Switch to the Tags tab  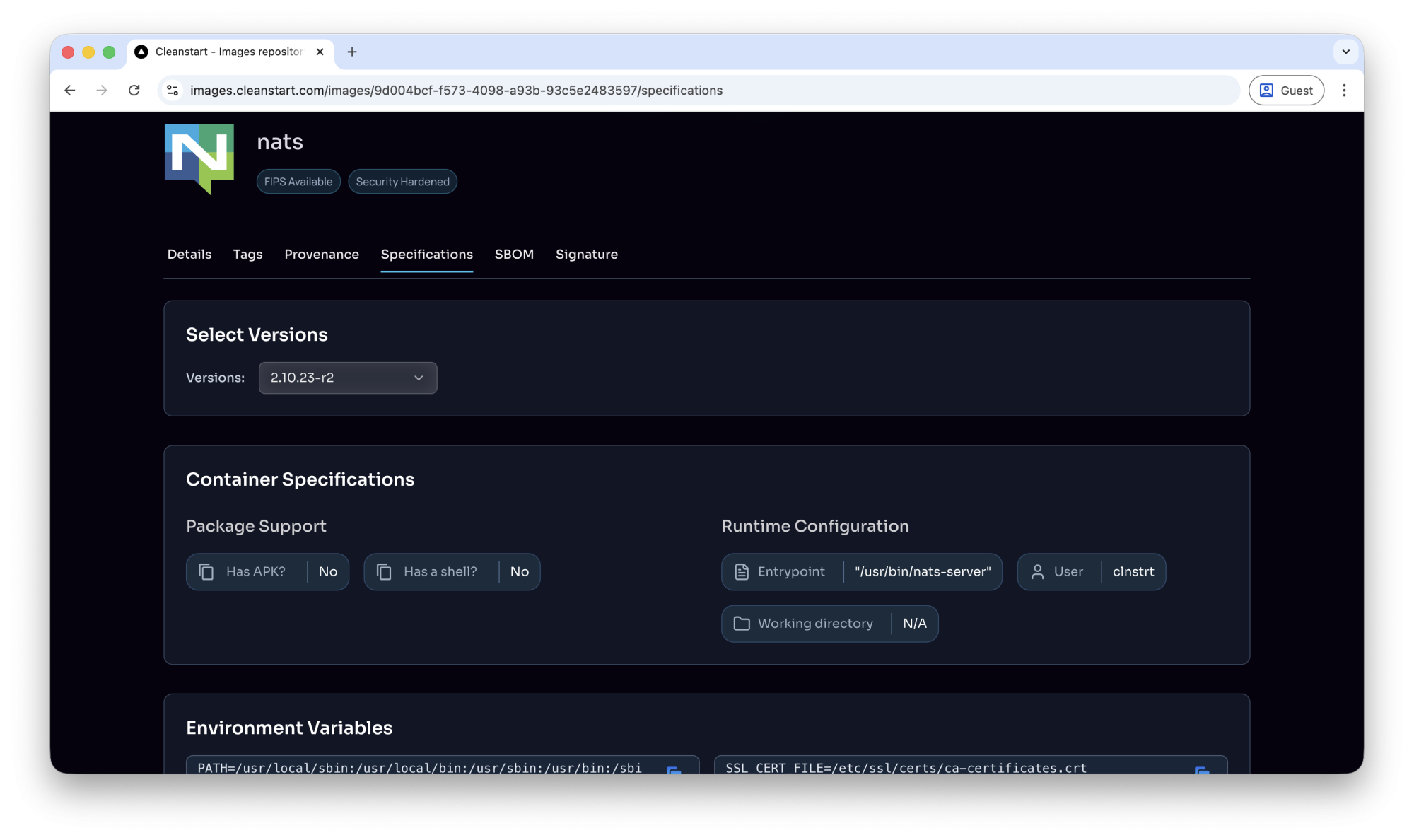[247, 255]
